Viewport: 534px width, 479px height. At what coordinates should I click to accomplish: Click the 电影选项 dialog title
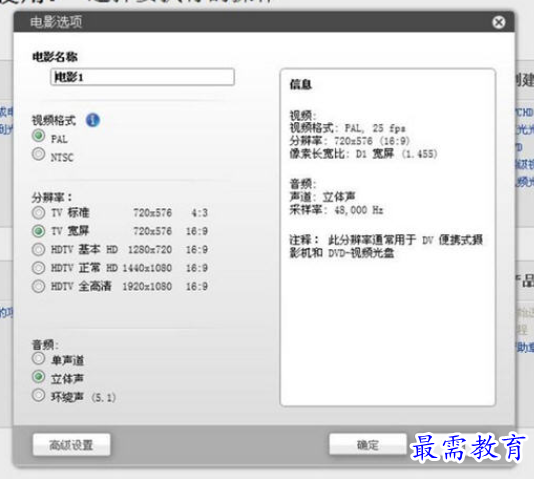point(56,22)
